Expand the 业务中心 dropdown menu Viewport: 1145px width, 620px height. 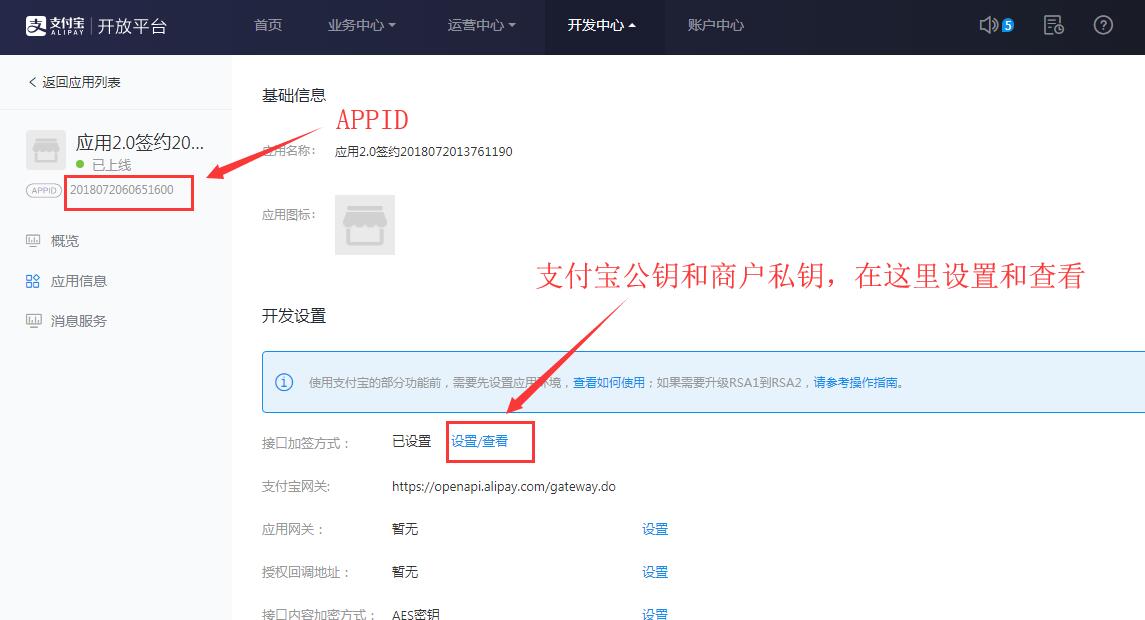click(x=361, y=26)
